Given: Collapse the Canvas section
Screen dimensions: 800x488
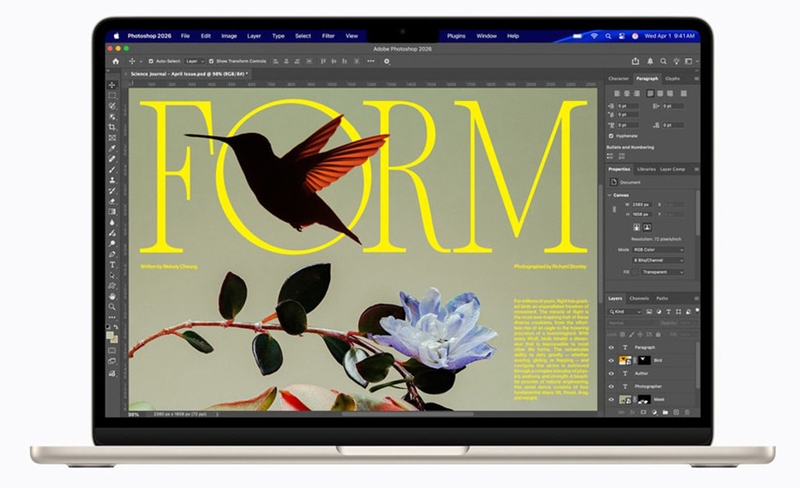Looking at the screenshot, I should [609, 195].
